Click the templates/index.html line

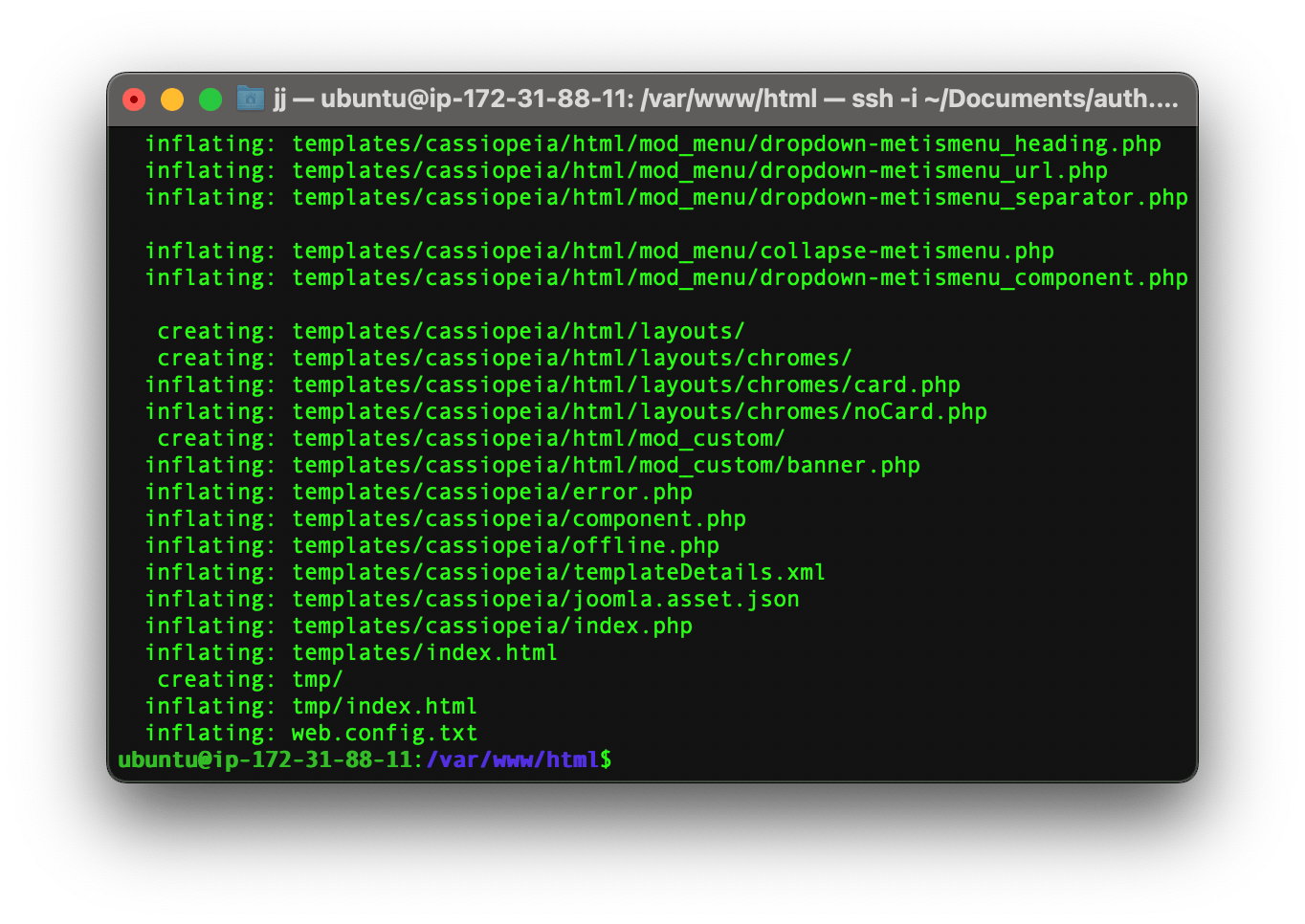[x=351, y=653]
